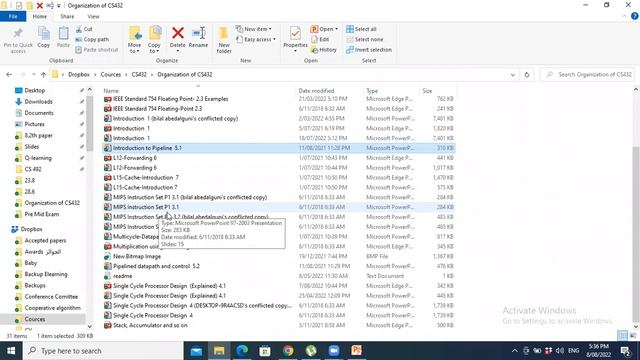
Task: Expand New item dropdown
Action: (x=253, y=29)
